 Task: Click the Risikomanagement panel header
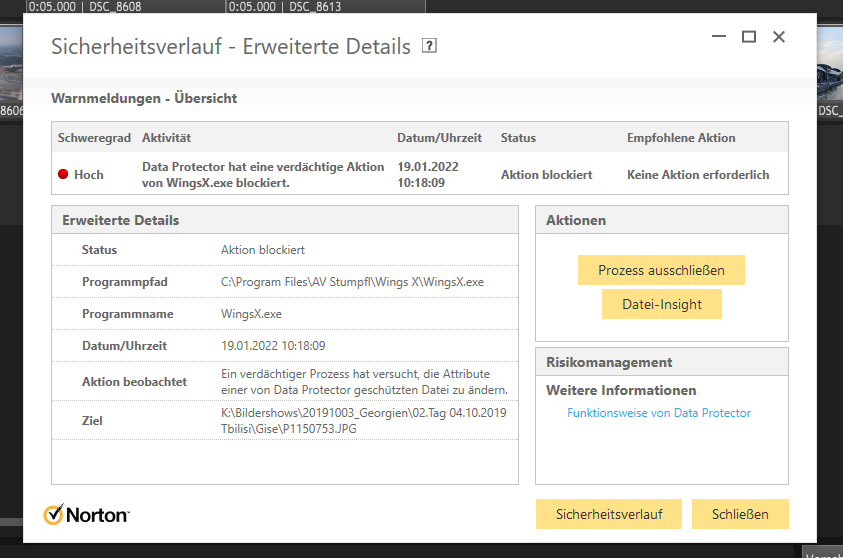coord(662,362)
